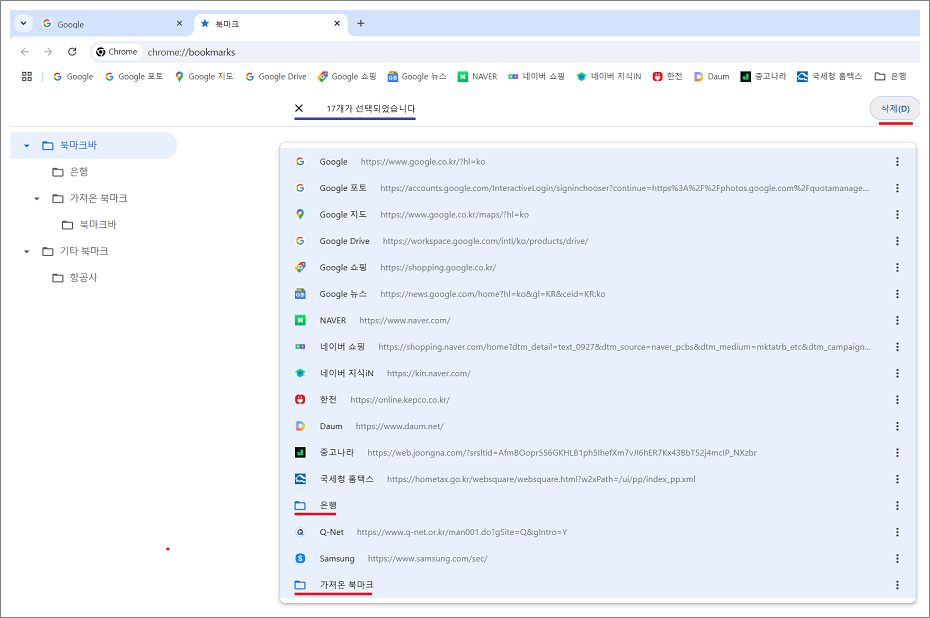This screenshot has height=618, width=930.
Task: Open Daum bookmark in bookmarks bar
Action: click(711, 77)
